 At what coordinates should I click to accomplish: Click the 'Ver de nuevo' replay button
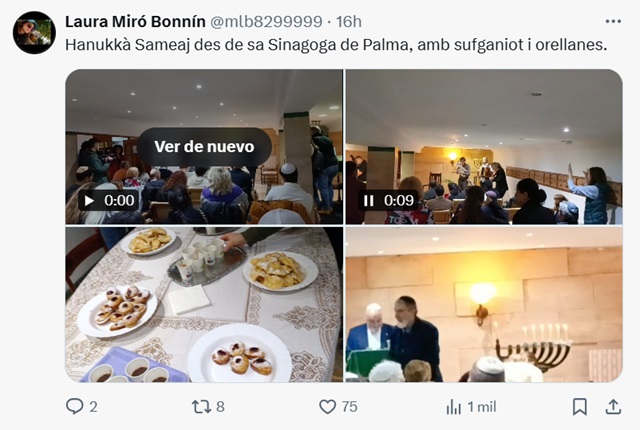[x=204, y=146]
